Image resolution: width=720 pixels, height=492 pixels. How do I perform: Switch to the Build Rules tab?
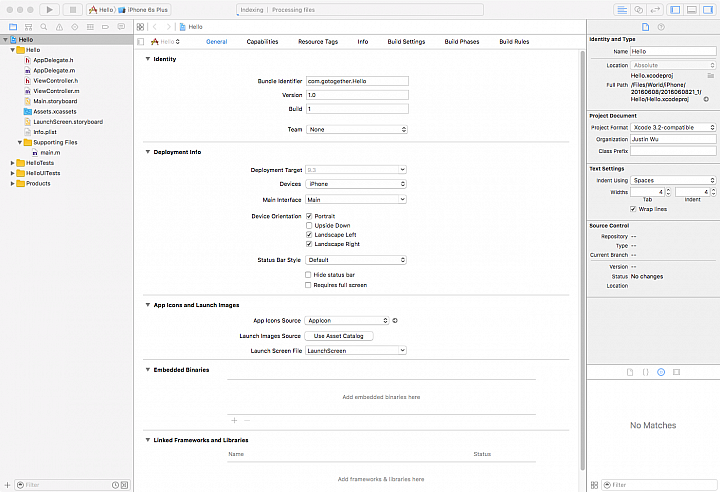click(x=514, y=42)
